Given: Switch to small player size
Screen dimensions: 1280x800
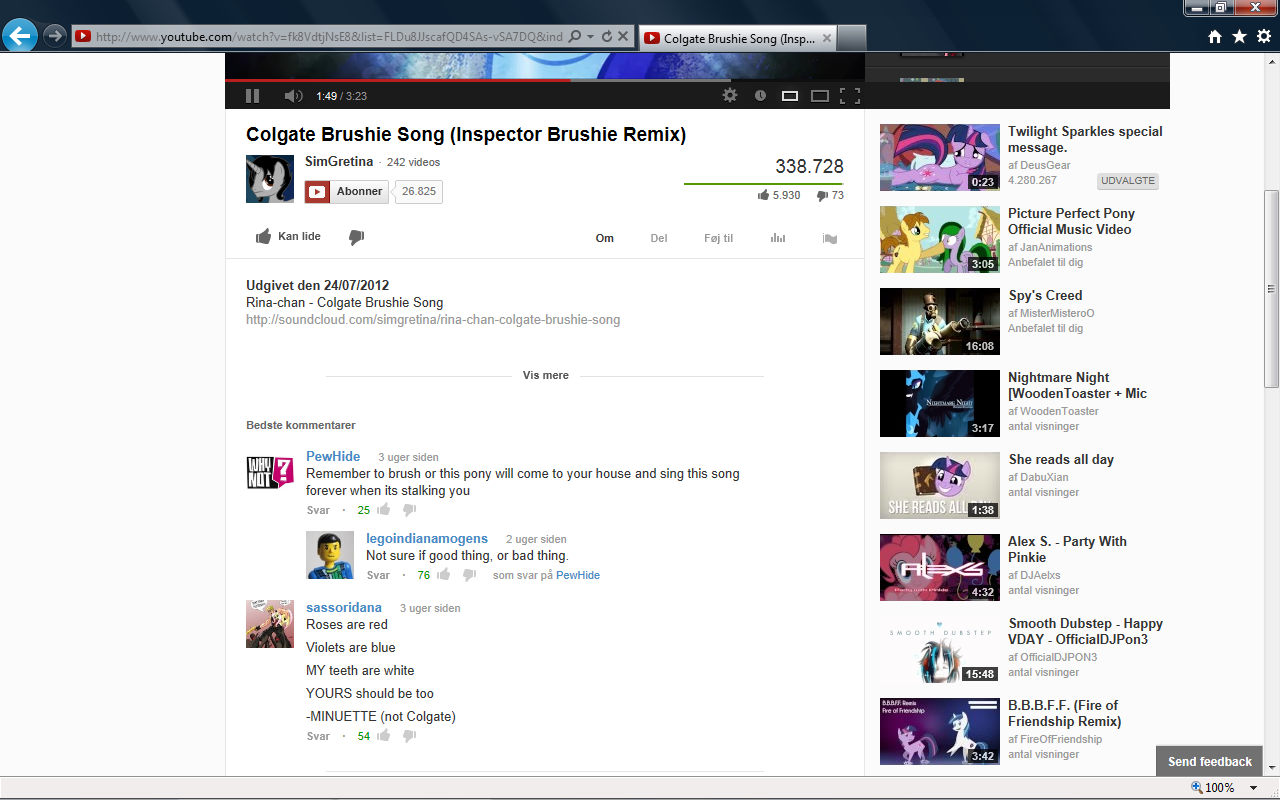Looking at the screenshot, I should (x=790, y=96).
